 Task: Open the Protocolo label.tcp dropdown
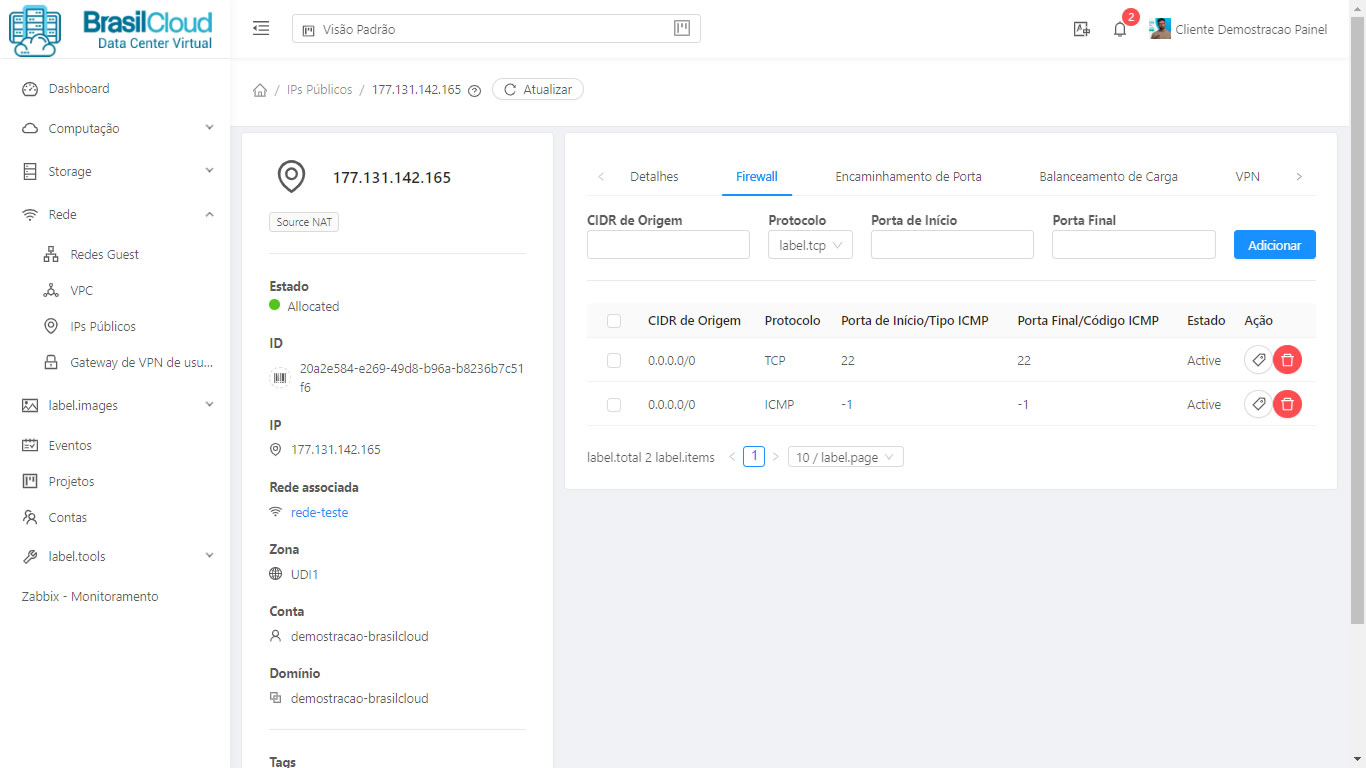coord(810,245)
